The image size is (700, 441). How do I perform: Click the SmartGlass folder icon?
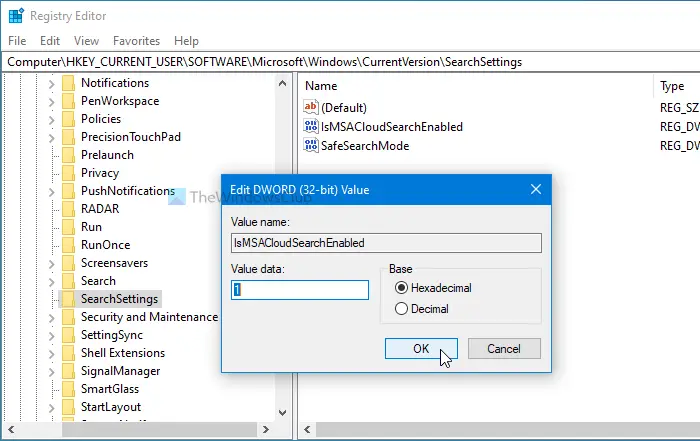point(68,389)
